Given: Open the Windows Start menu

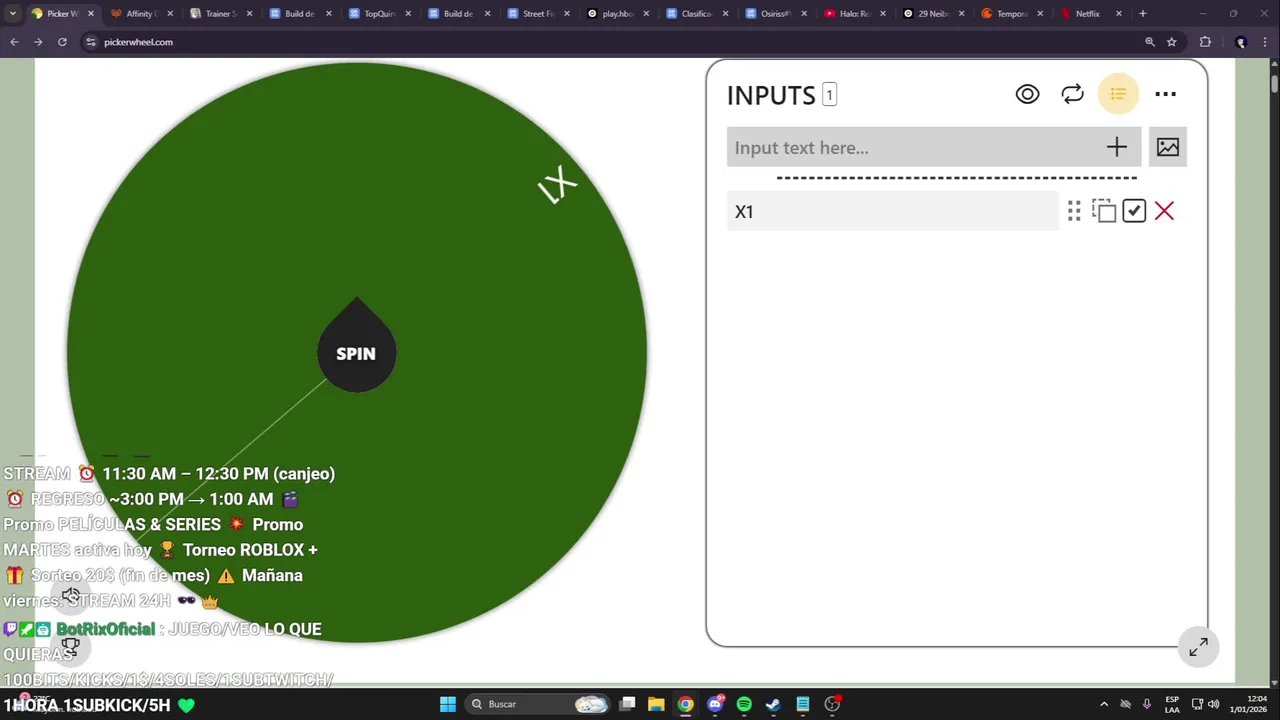Looking at the screenshot, I should (x=448, y=704).
